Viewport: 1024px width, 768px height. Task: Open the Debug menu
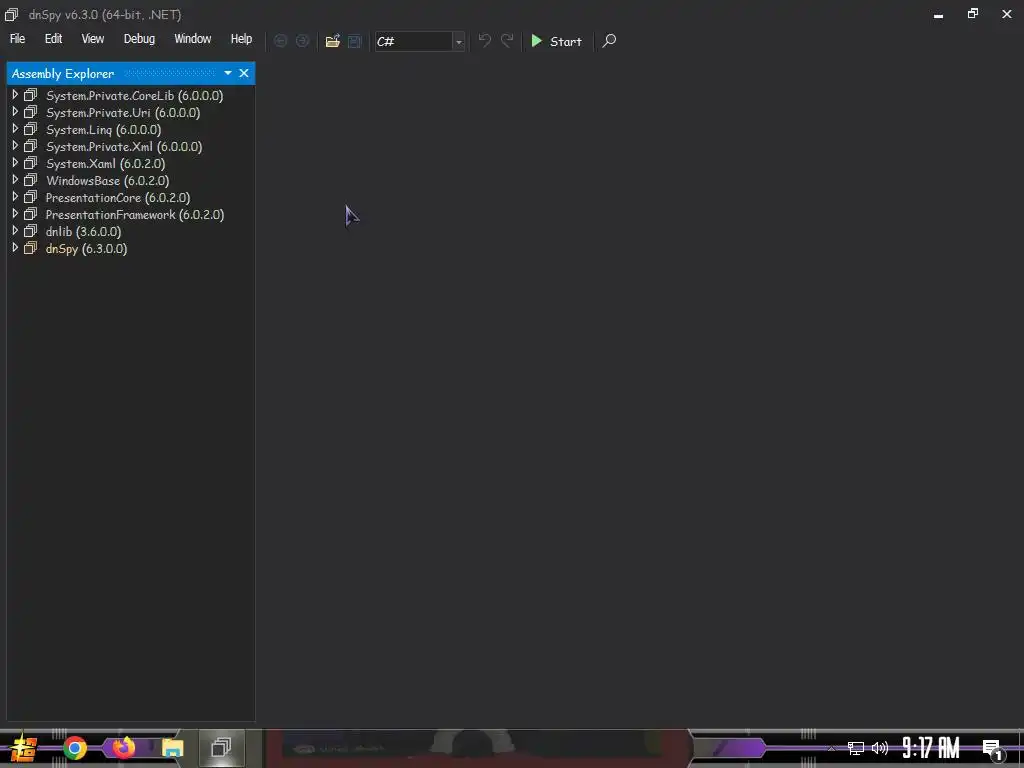click(x=139, y=39)
